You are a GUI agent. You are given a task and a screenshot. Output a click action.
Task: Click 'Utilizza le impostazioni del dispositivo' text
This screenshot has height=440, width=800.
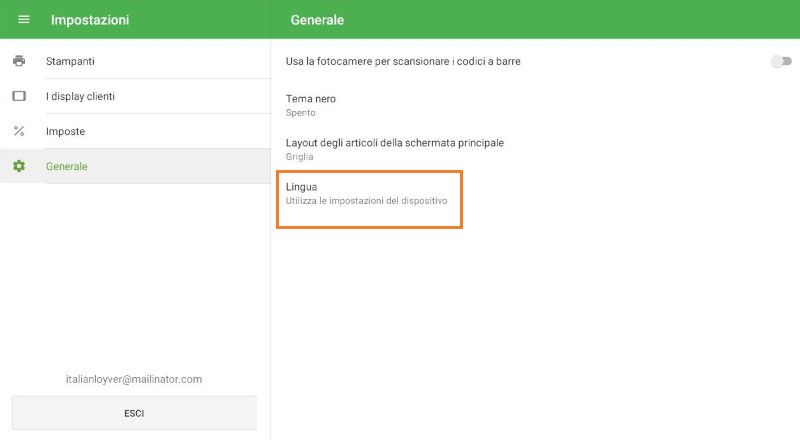(x=366, y=201)
